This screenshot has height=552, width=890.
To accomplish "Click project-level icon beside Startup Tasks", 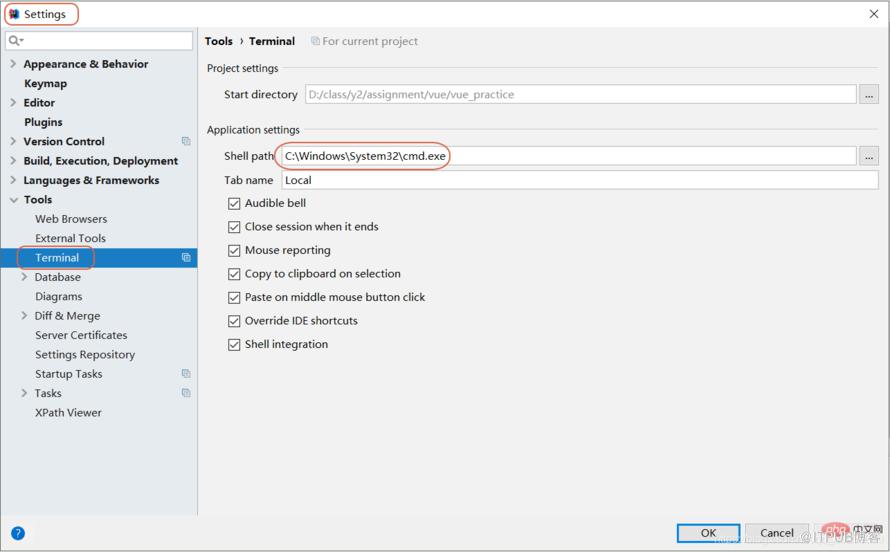I will [186, 373].
